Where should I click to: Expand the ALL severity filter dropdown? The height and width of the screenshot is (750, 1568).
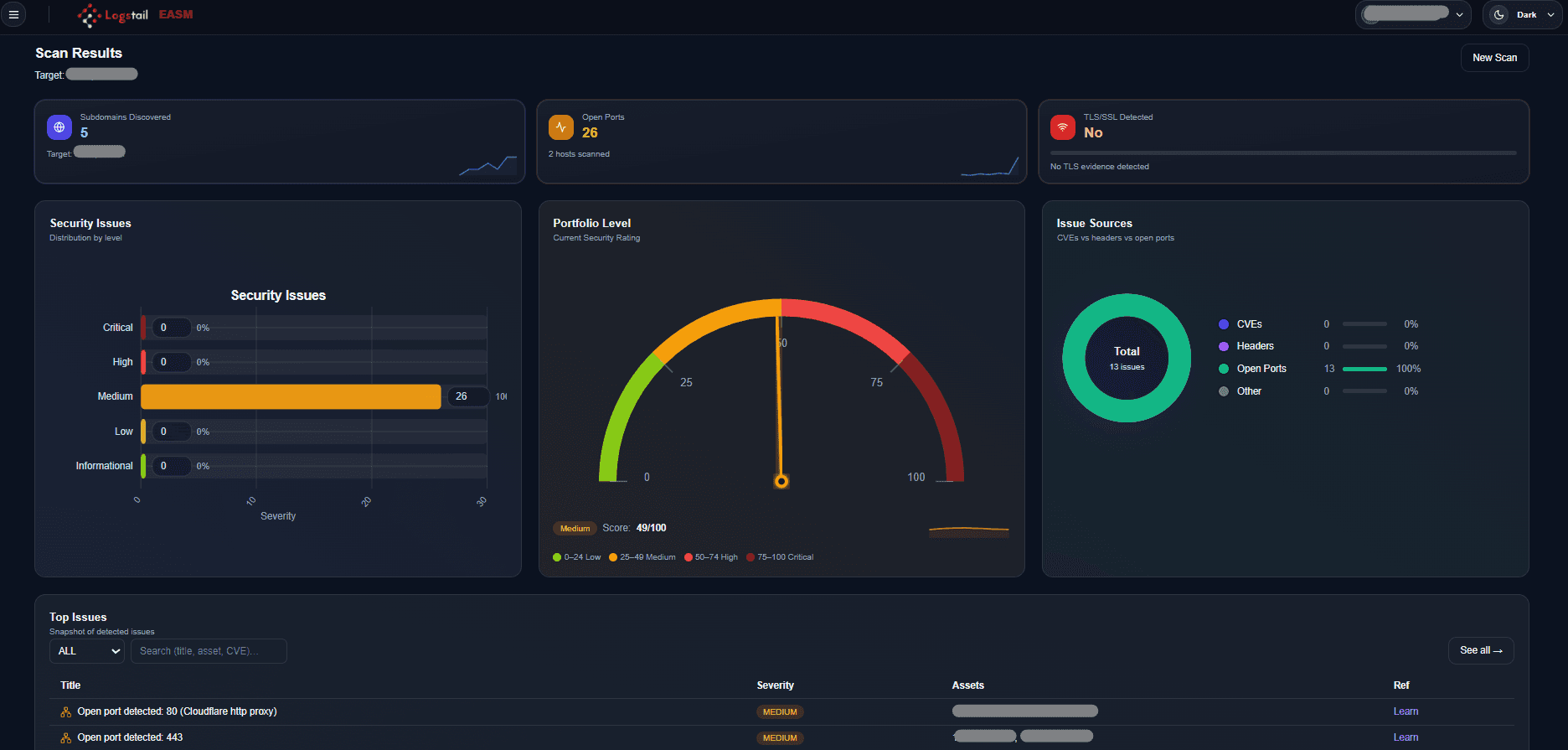pos(87,651)
